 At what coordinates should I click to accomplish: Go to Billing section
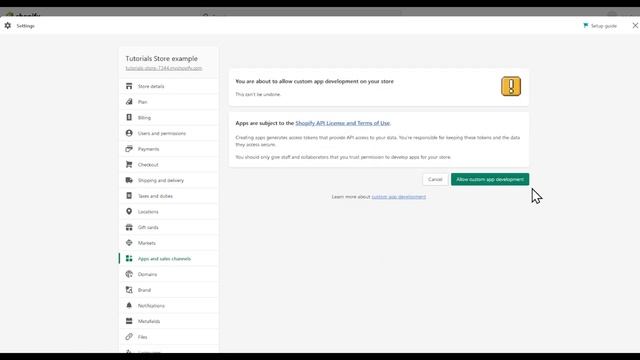pyautogui.click(x=169, y=118)
